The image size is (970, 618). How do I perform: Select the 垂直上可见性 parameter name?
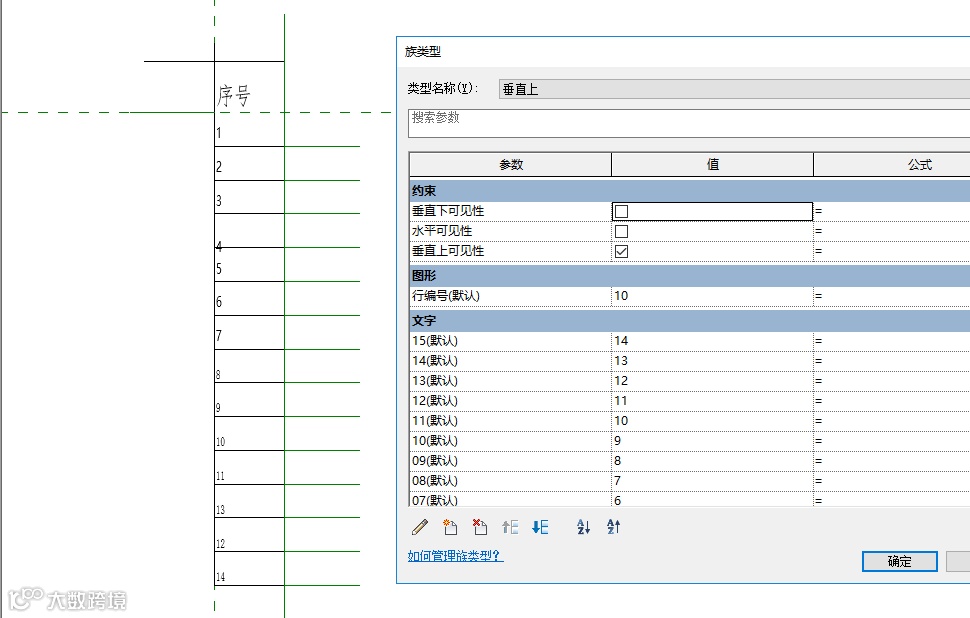pos(448,251)
